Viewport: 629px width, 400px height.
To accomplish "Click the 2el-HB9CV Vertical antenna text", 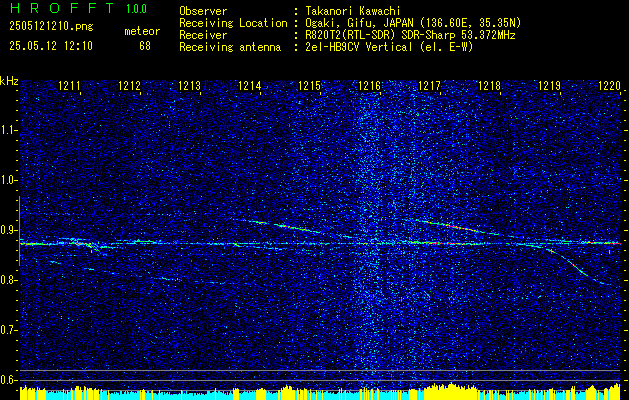I will coord(389,47).
